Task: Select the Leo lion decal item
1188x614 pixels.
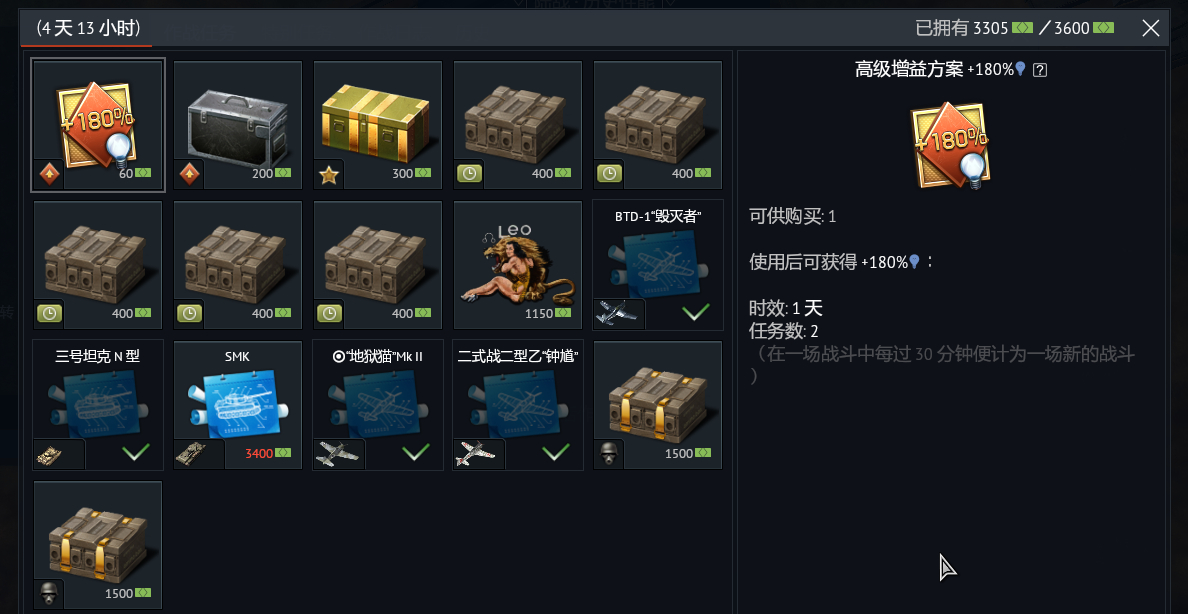Action: [x=517, y=265]
